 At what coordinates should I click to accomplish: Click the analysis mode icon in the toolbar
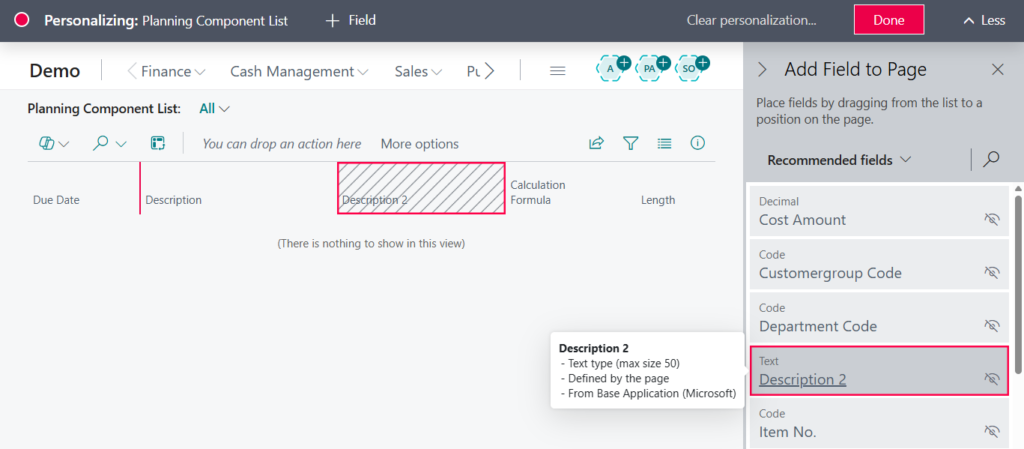point(158,143)
